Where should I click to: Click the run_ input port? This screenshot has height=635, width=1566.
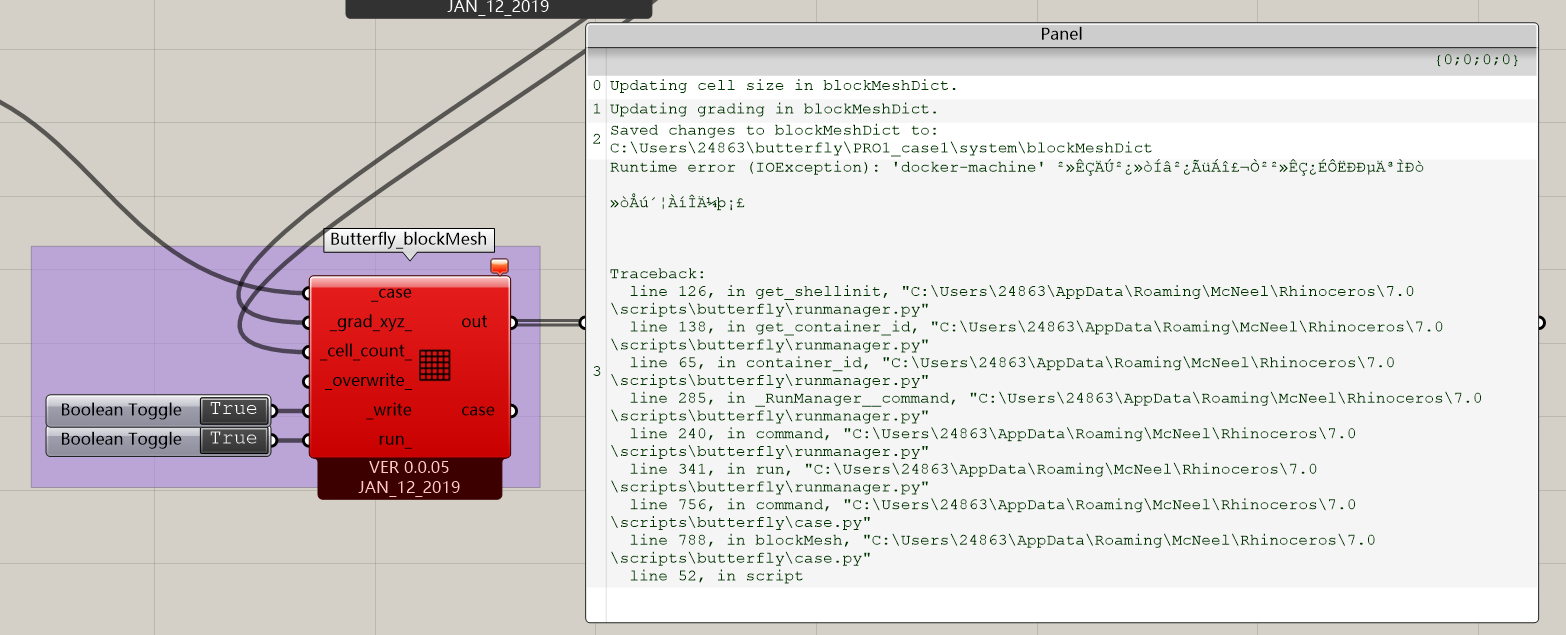point(305,438)
